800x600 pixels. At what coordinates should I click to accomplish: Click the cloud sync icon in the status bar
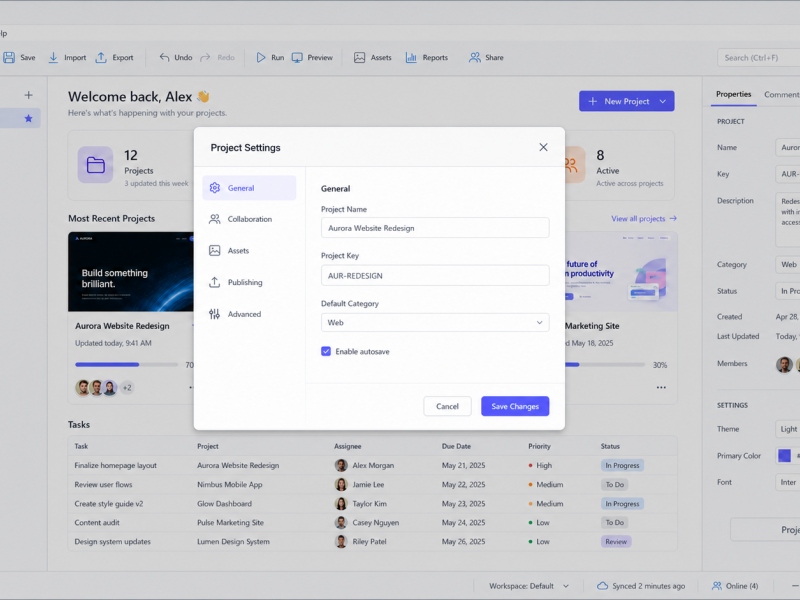[x=603, y=586]
